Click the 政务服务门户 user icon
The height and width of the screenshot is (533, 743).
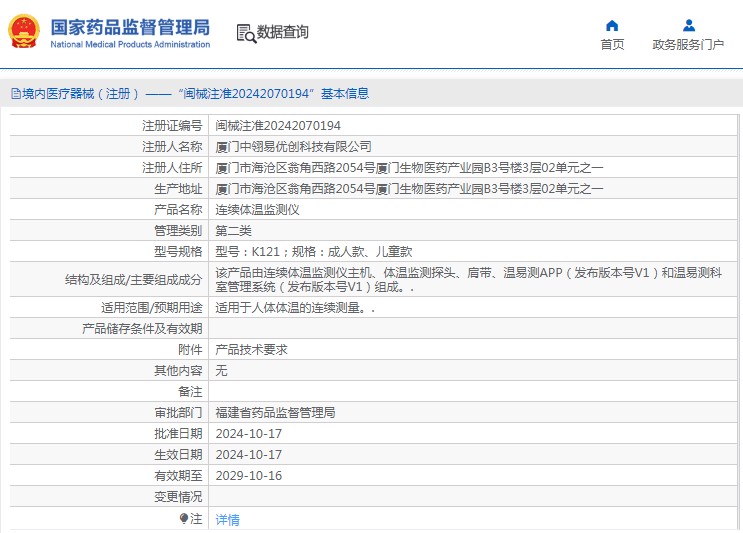(689, 26)
